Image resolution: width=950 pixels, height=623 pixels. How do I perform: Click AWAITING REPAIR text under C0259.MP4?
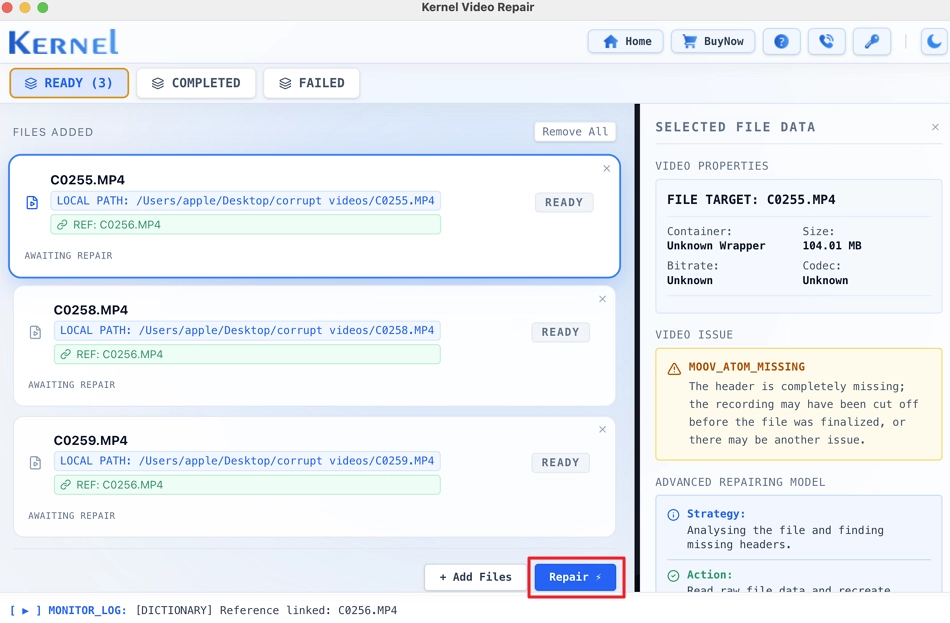coord(71,516)
